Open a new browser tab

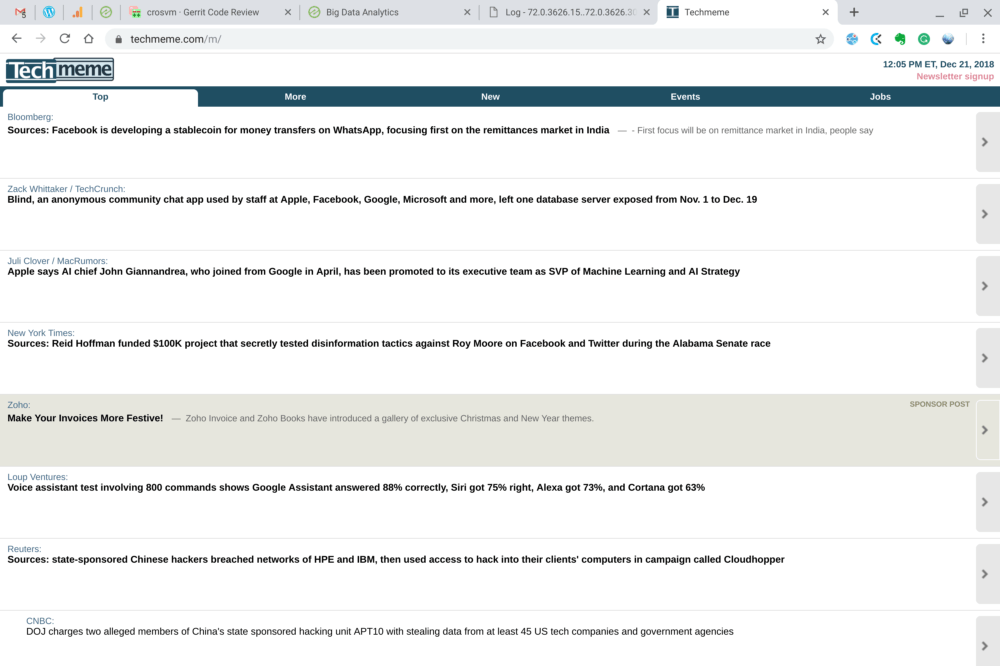click(x=854, y=12)
